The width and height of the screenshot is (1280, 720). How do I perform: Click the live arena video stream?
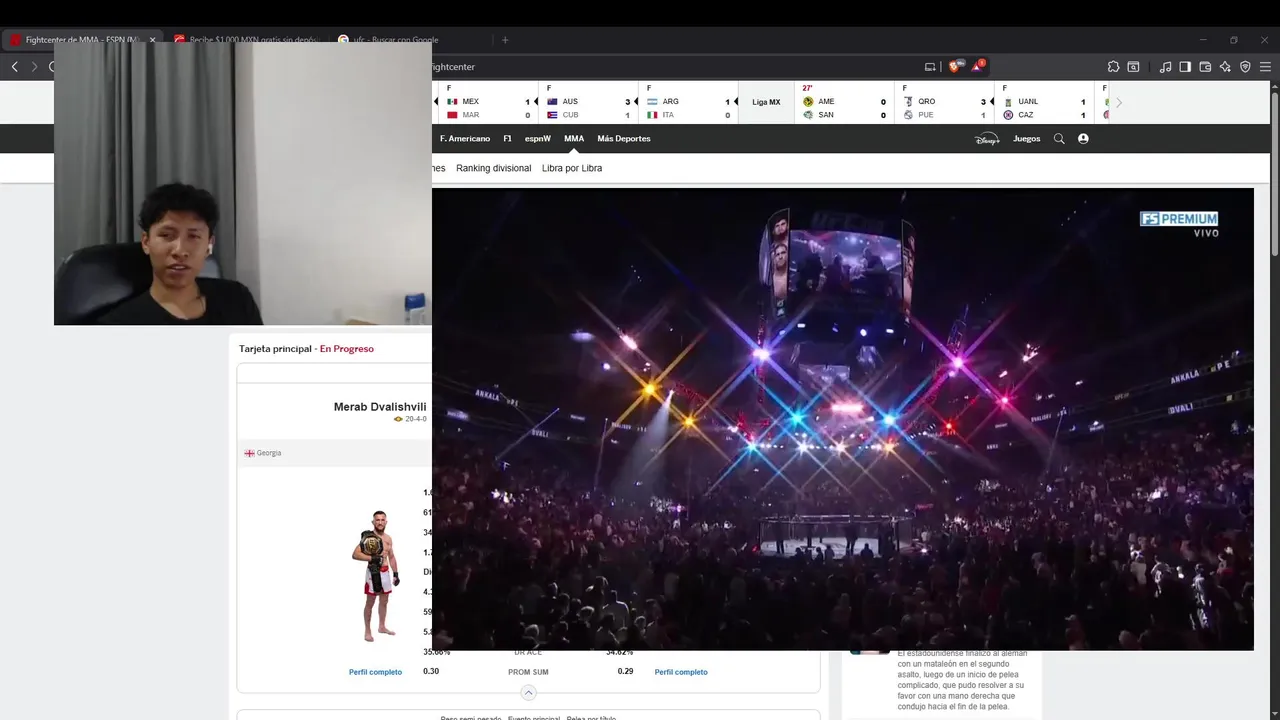[843, 420]
